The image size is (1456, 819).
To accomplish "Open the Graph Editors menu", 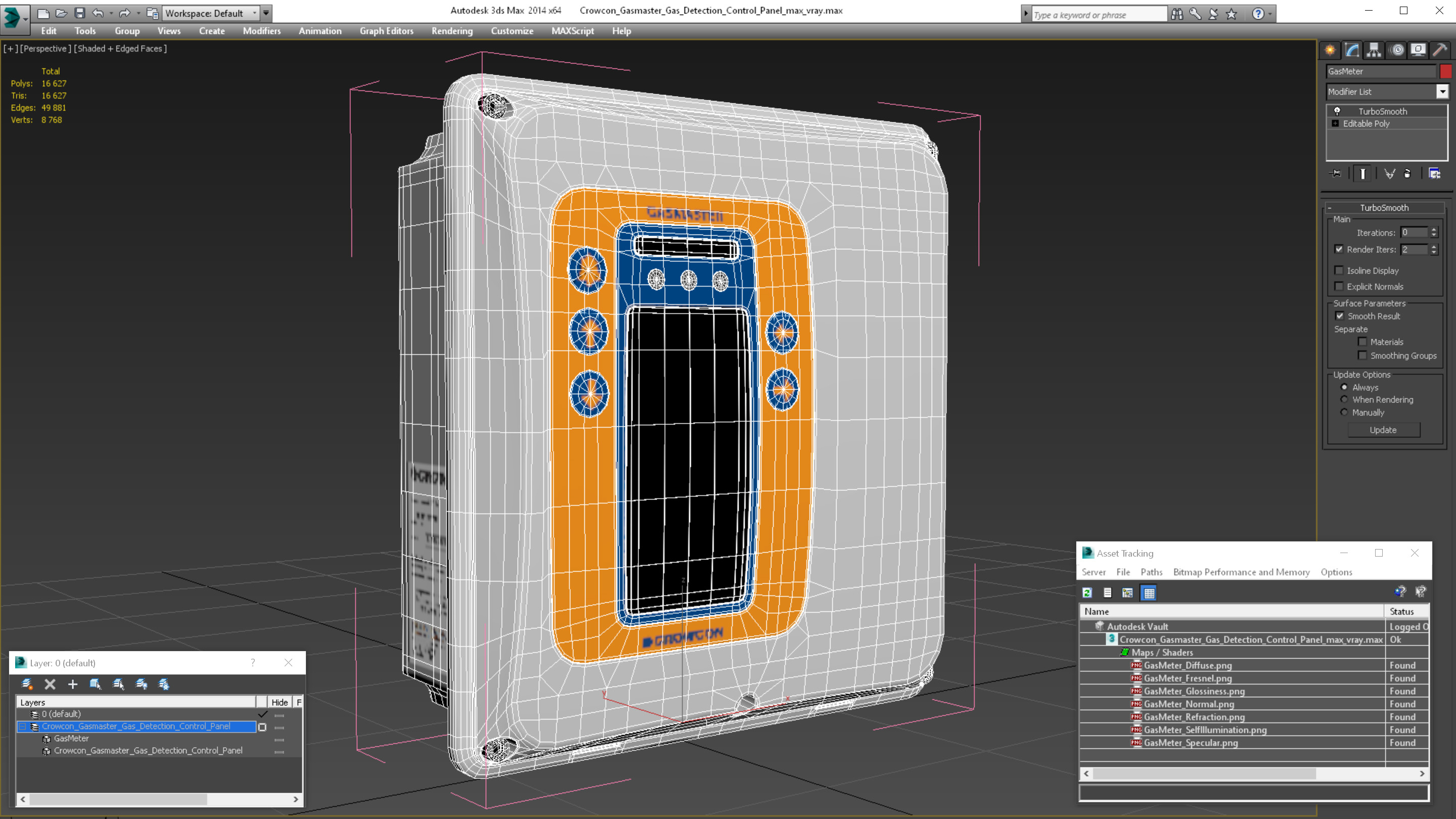I will pyautogui.click(x=387, y=31).
